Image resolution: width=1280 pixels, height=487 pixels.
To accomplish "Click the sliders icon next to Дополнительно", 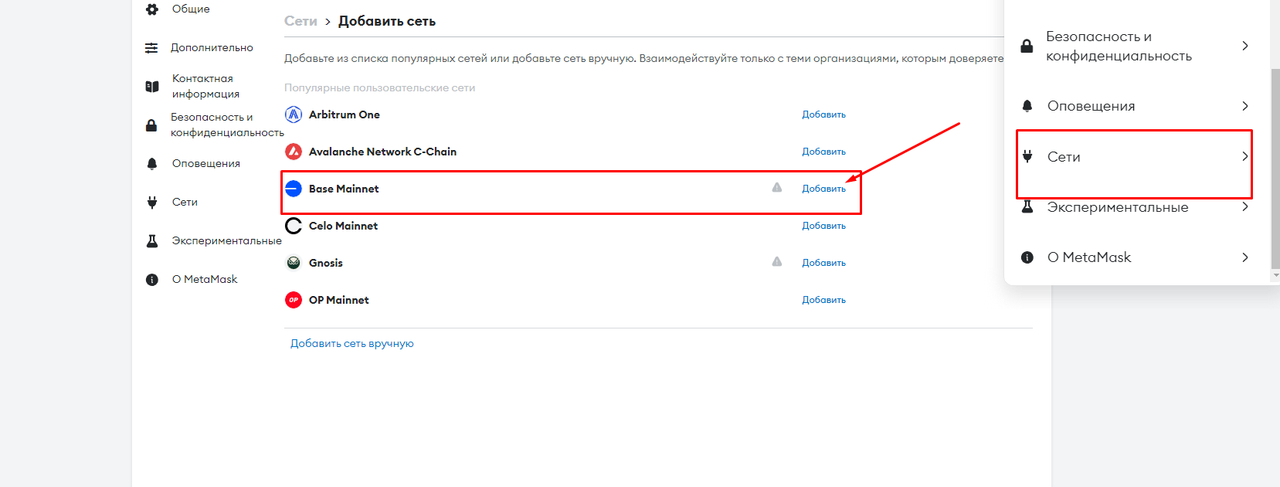I will (152, 47).
